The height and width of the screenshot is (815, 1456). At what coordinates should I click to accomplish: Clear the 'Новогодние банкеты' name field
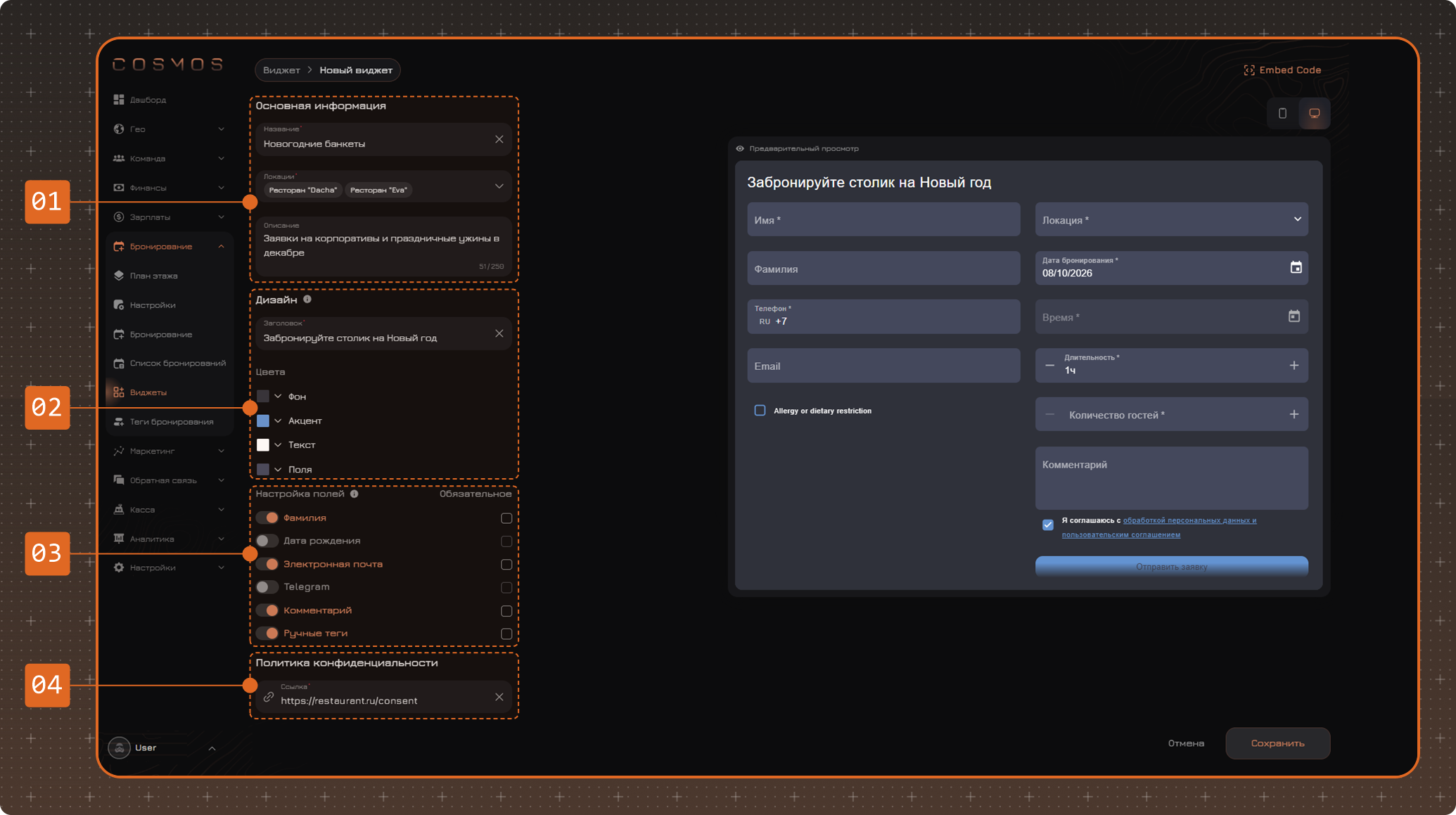499,139
